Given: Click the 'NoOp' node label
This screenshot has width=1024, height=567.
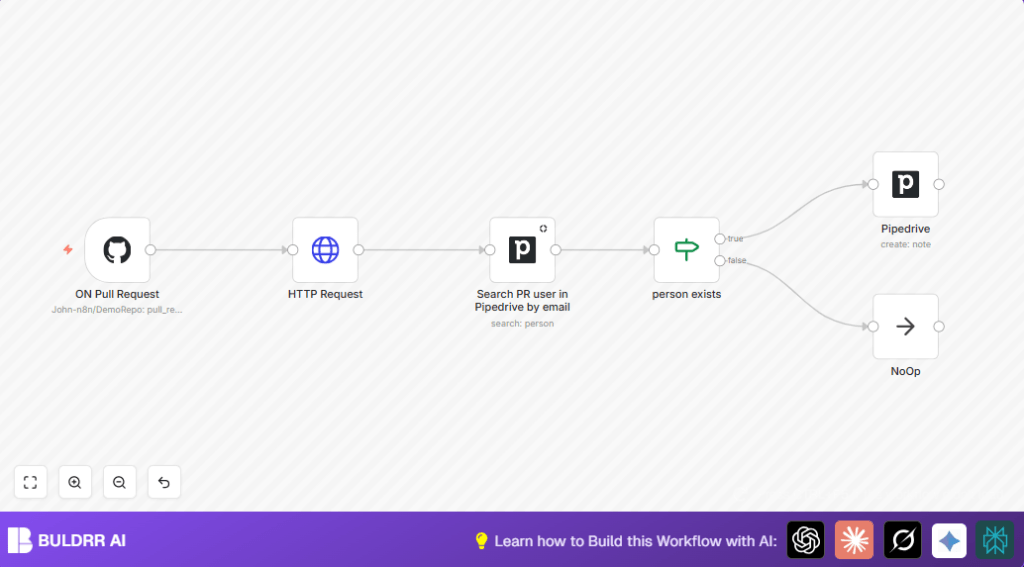Looking at the screenshot, I should 905,371.
